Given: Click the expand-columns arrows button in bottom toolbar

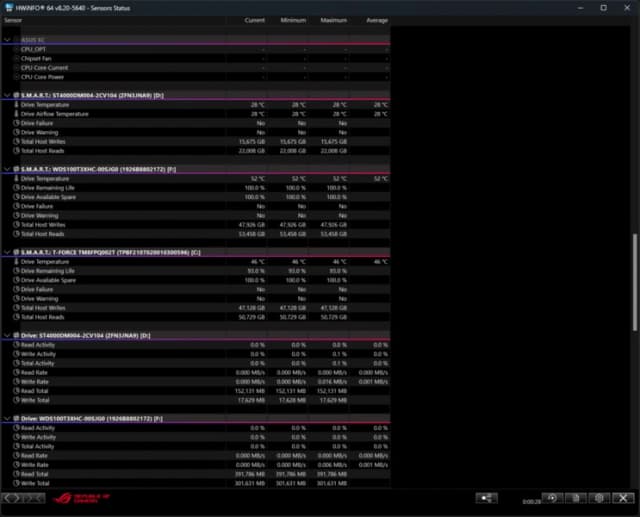Looking at the screenshot, I should click(12, 498).
